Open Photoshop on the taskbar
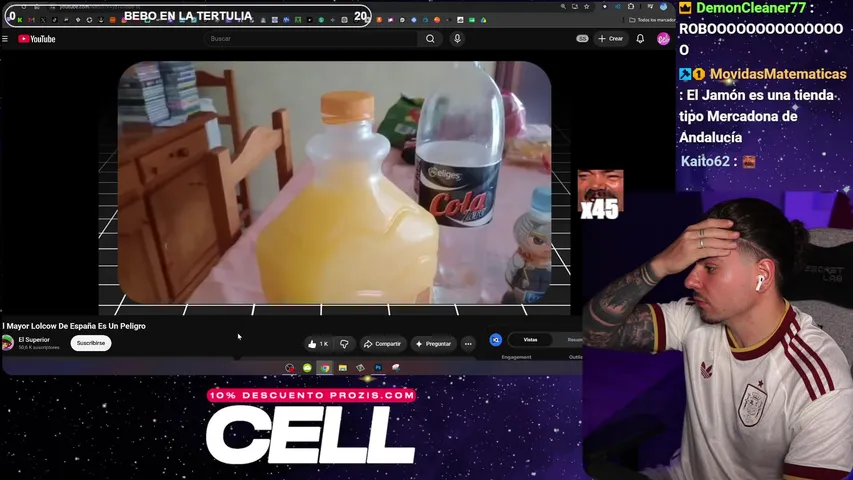 (x=378, y=368)
